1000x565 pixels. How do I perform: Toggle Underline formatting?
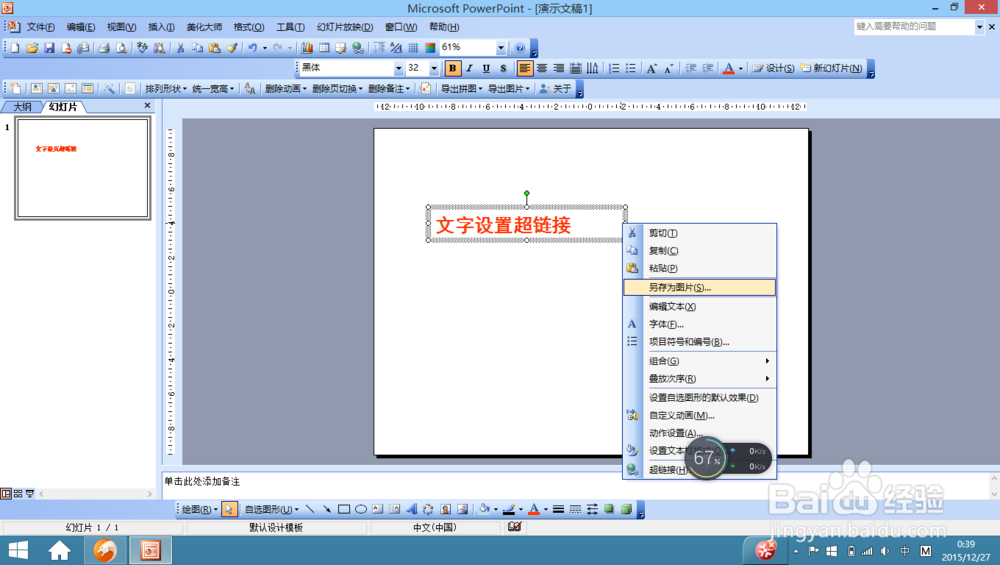[486, 68]
